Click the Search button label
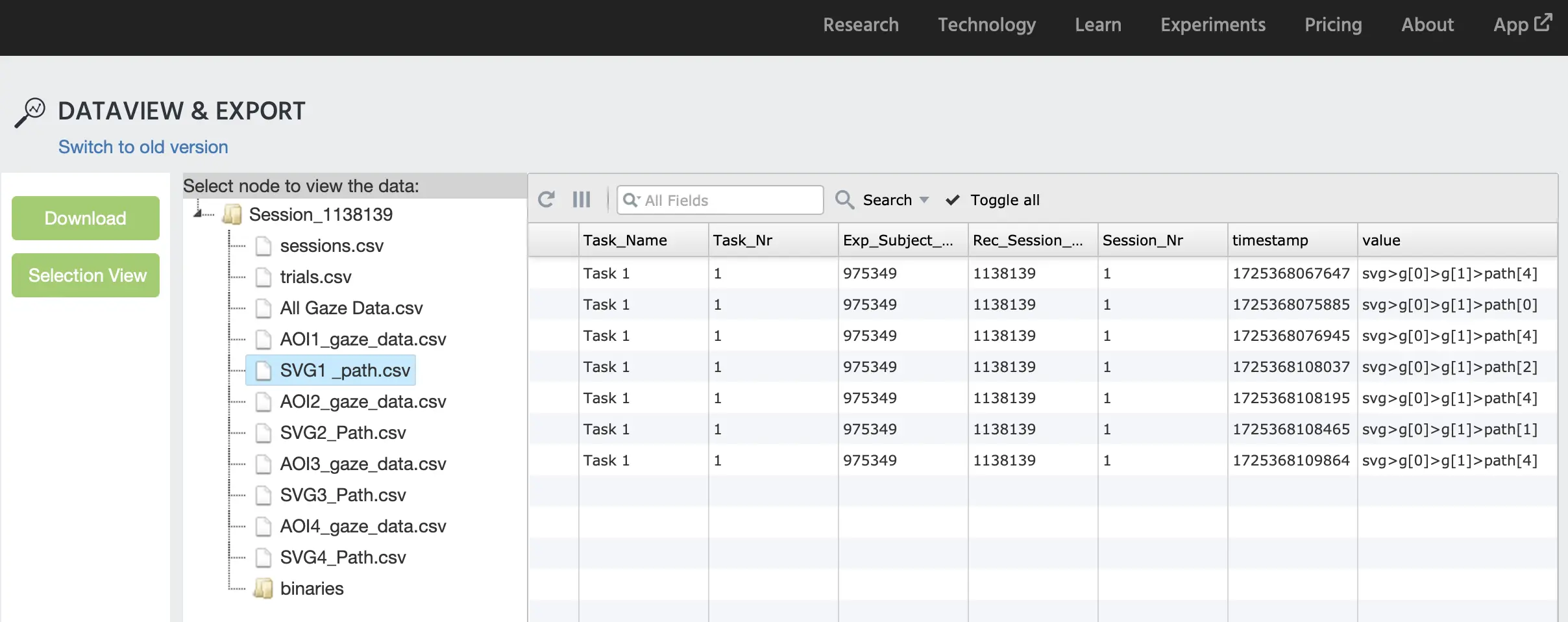Viewport: 1568px width, 622px height. [x=887, y=200]
